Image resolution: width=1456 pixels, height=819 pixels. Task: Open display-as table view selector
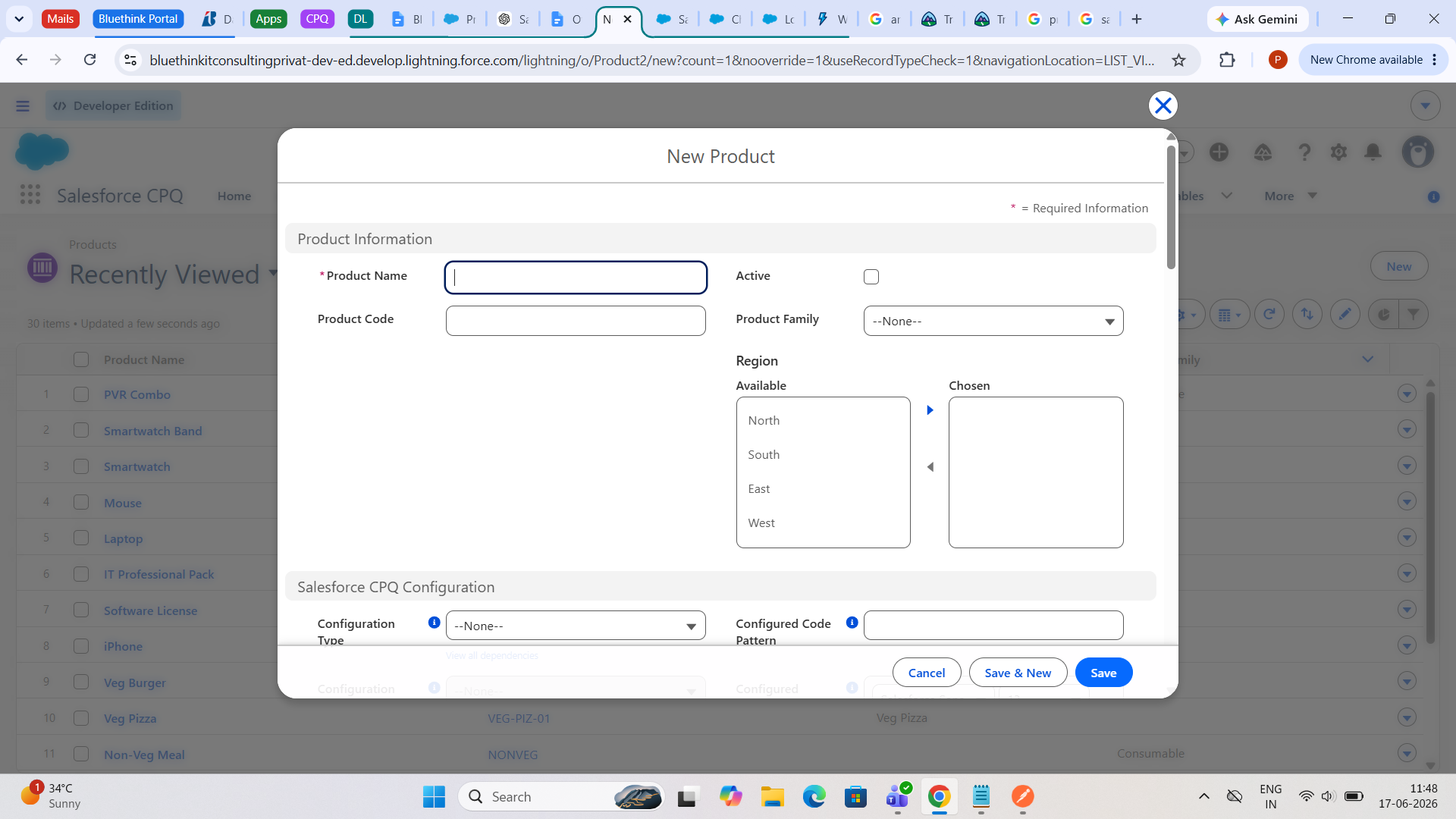1230,314
